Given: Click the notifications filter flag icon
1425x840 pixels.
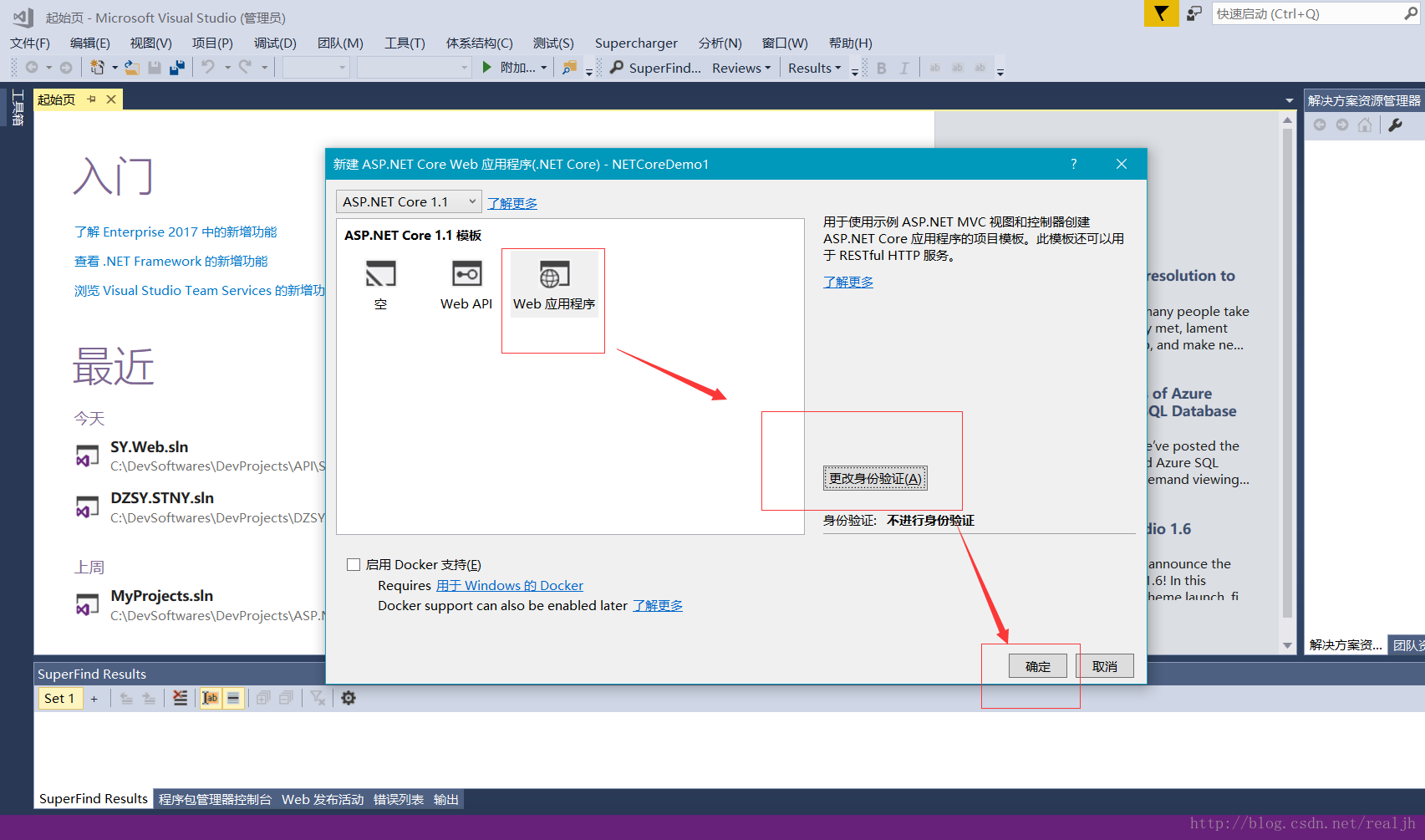Looking at the screenshot, I should pos(1161,13).
